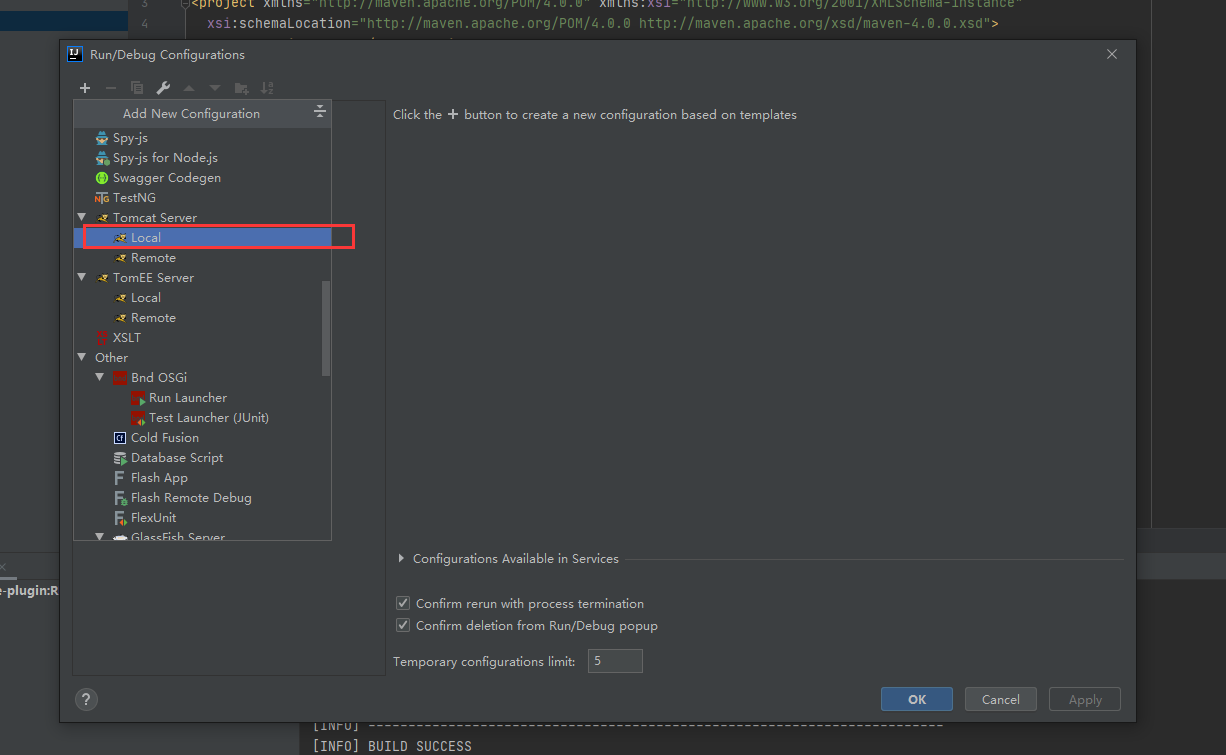Click the Database Script icon
Image resolution: width=1226 pixels, height=755 pixels.
click(x=120, y=458)
